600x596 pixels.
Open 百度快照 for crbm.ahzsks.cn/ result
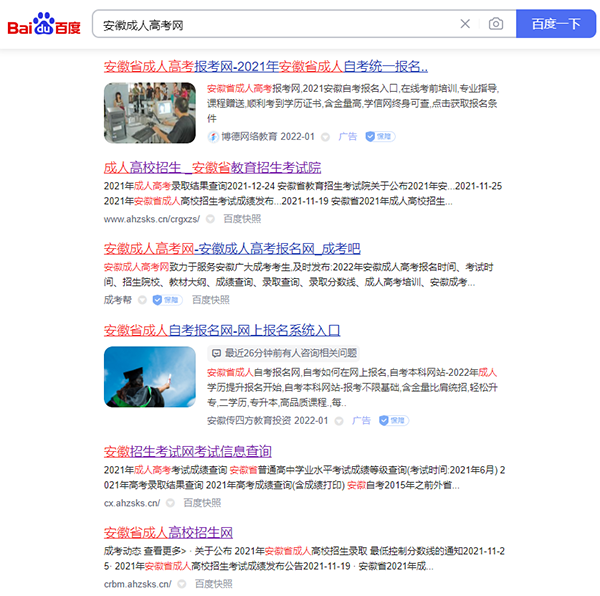pos(214,584)
